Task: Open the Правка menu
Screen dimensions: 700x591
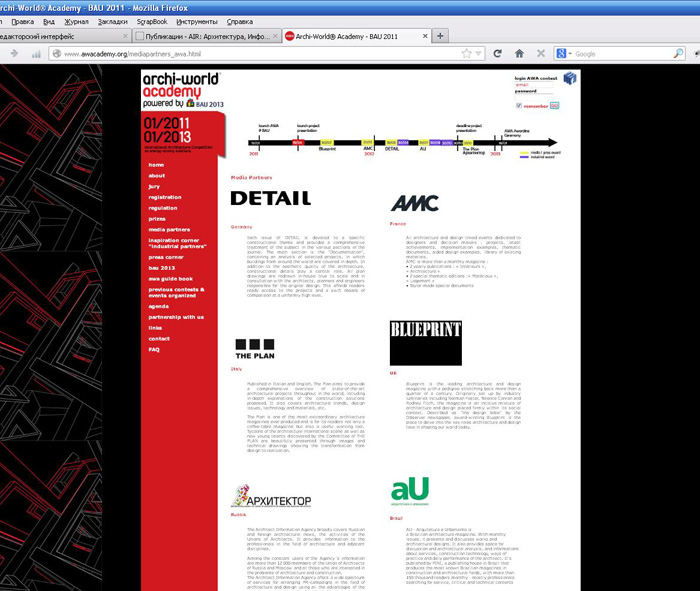Action: (23, 21)
